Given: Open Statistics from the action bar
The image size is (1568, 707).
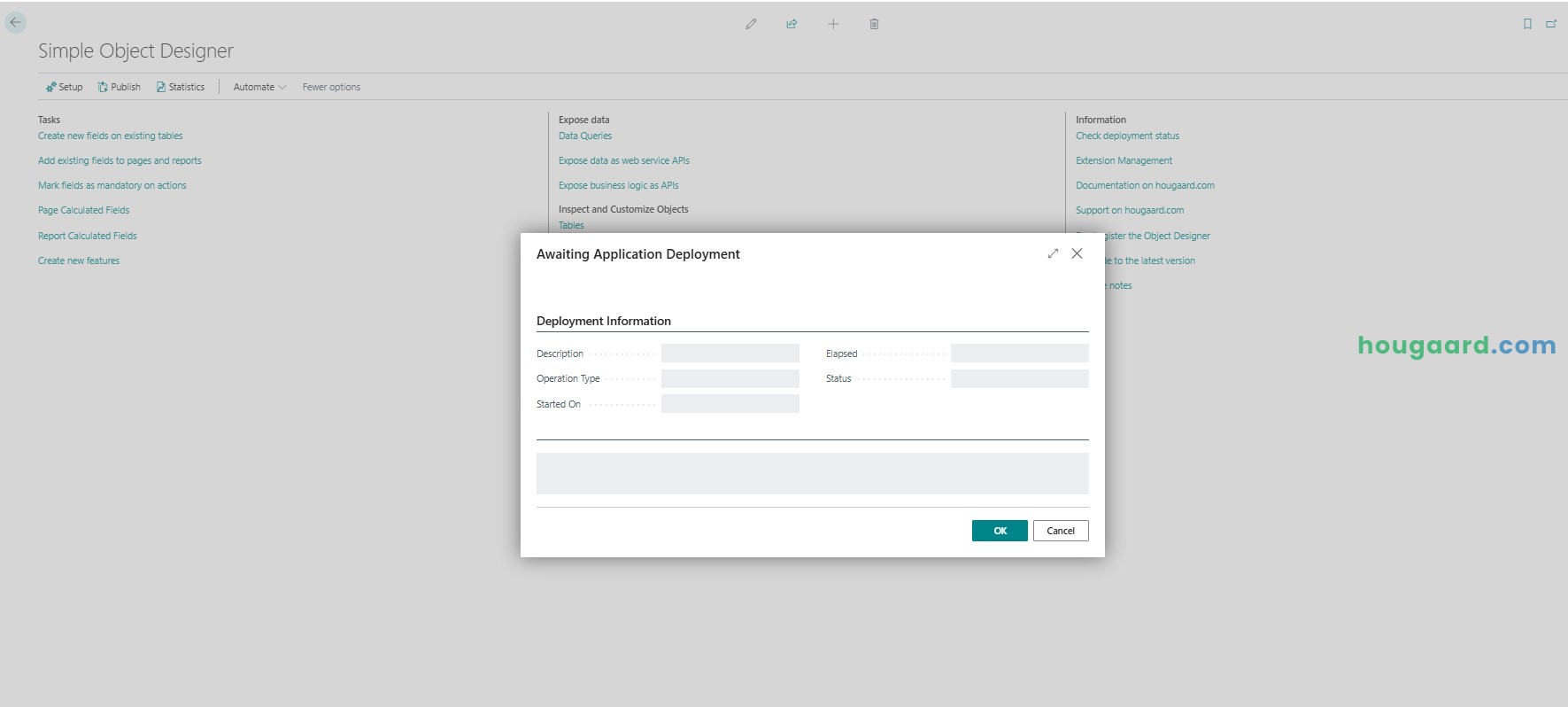Looking at the screenshot, I should click(x=181, y=87).
